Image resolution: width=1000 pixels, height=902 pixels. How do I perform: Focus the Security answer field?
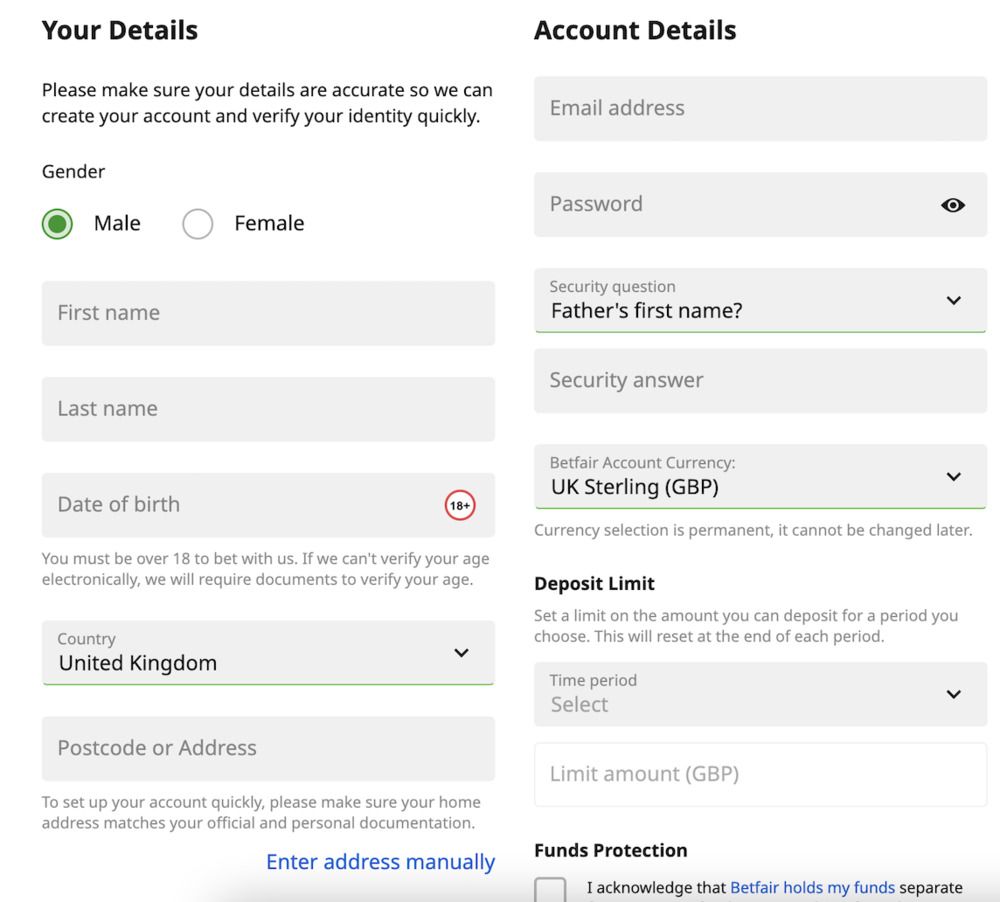tap(760, 381)
